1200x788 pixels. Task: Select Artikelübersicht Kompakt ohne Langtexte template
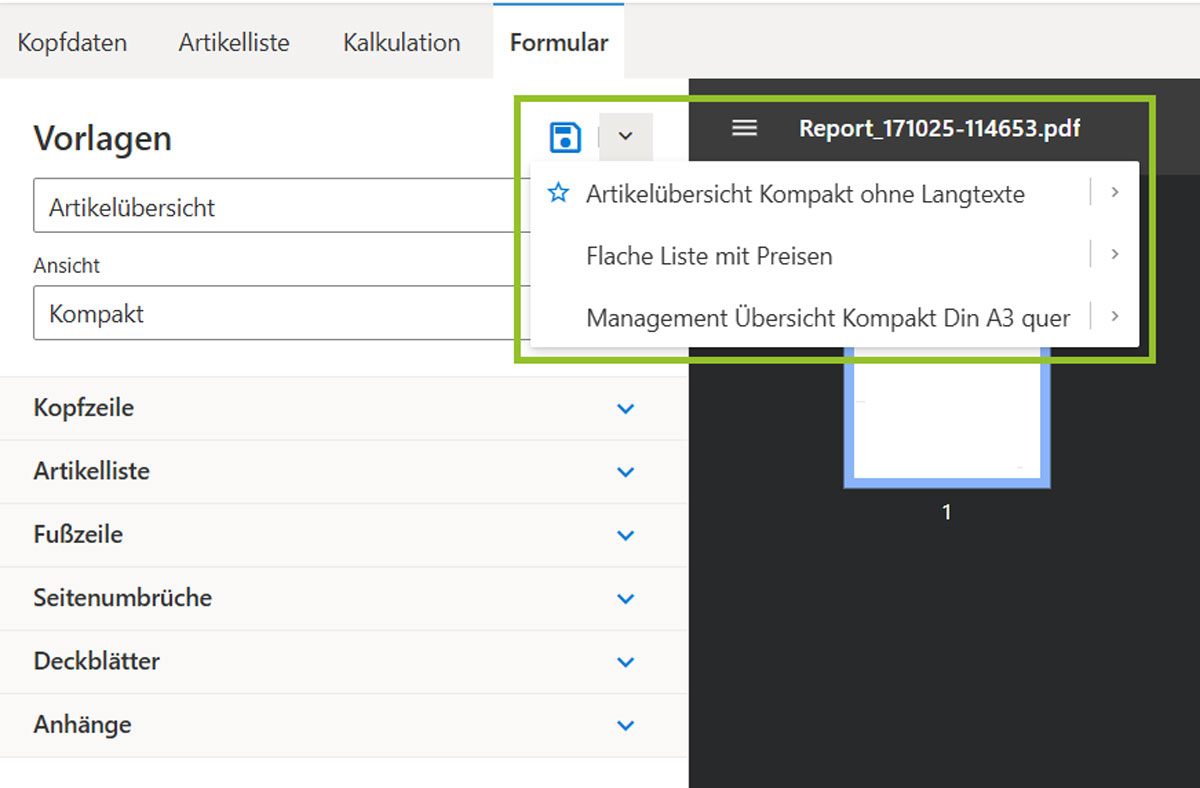(805, 194)
